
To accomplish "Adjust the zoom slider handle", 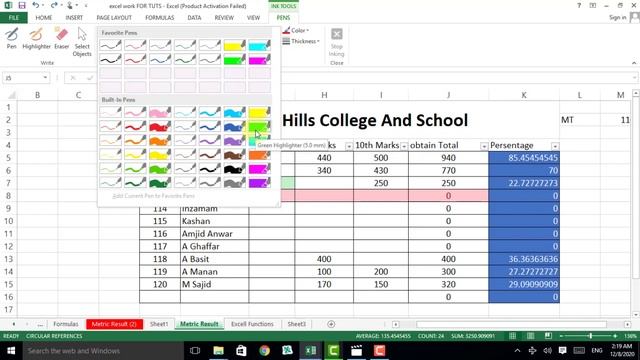I will click(x=590, y=336).
